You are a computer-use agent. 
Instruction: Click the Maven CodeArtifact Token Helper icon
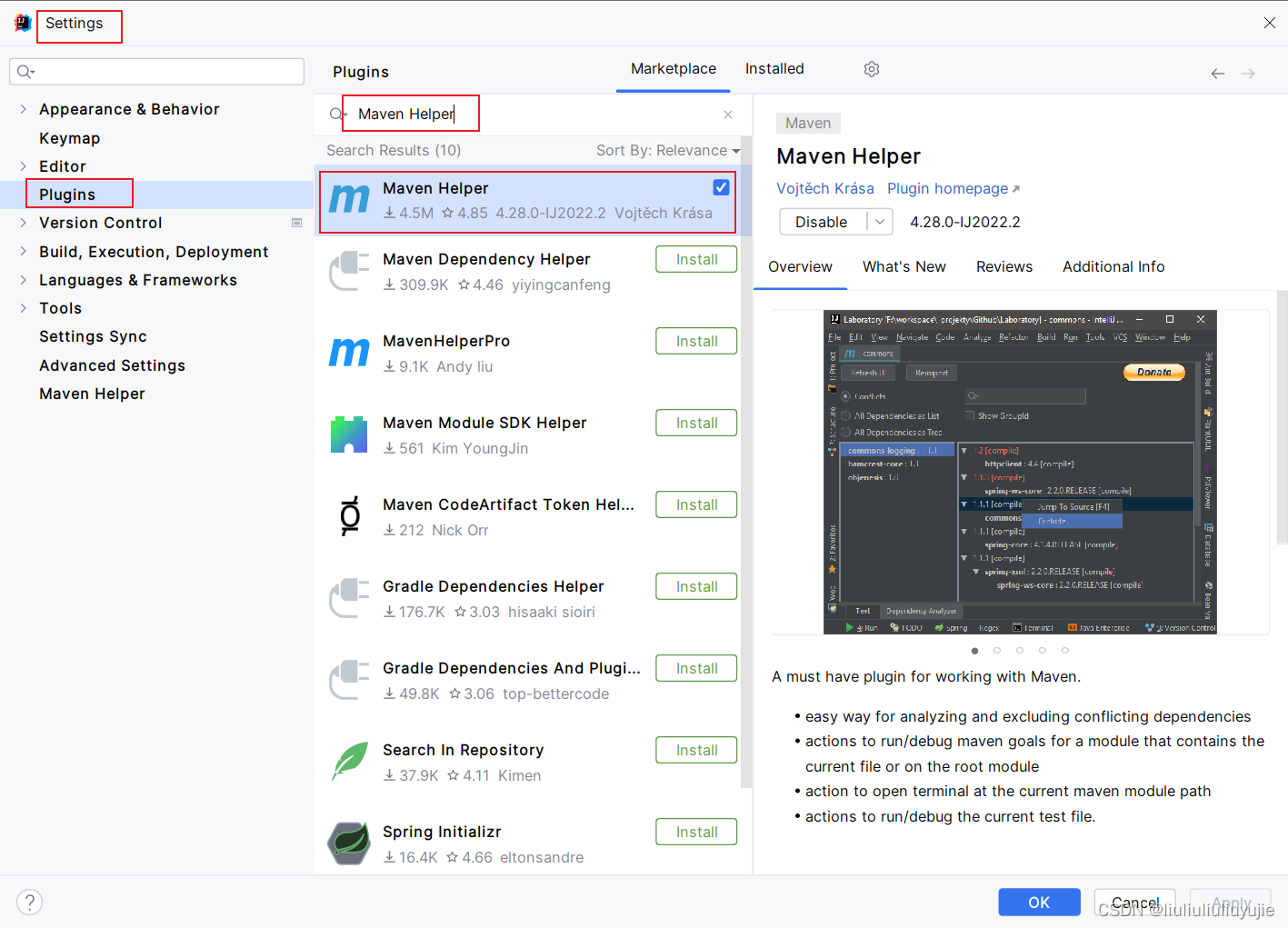(350, 516)
